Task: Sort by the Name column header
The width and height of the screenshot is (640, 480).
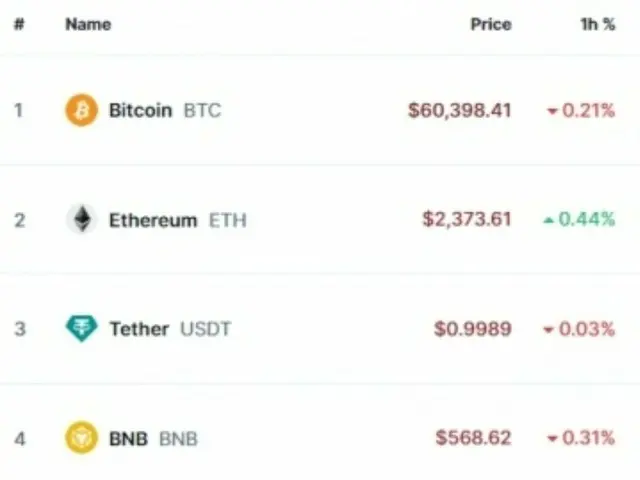Action: (88, 24)
